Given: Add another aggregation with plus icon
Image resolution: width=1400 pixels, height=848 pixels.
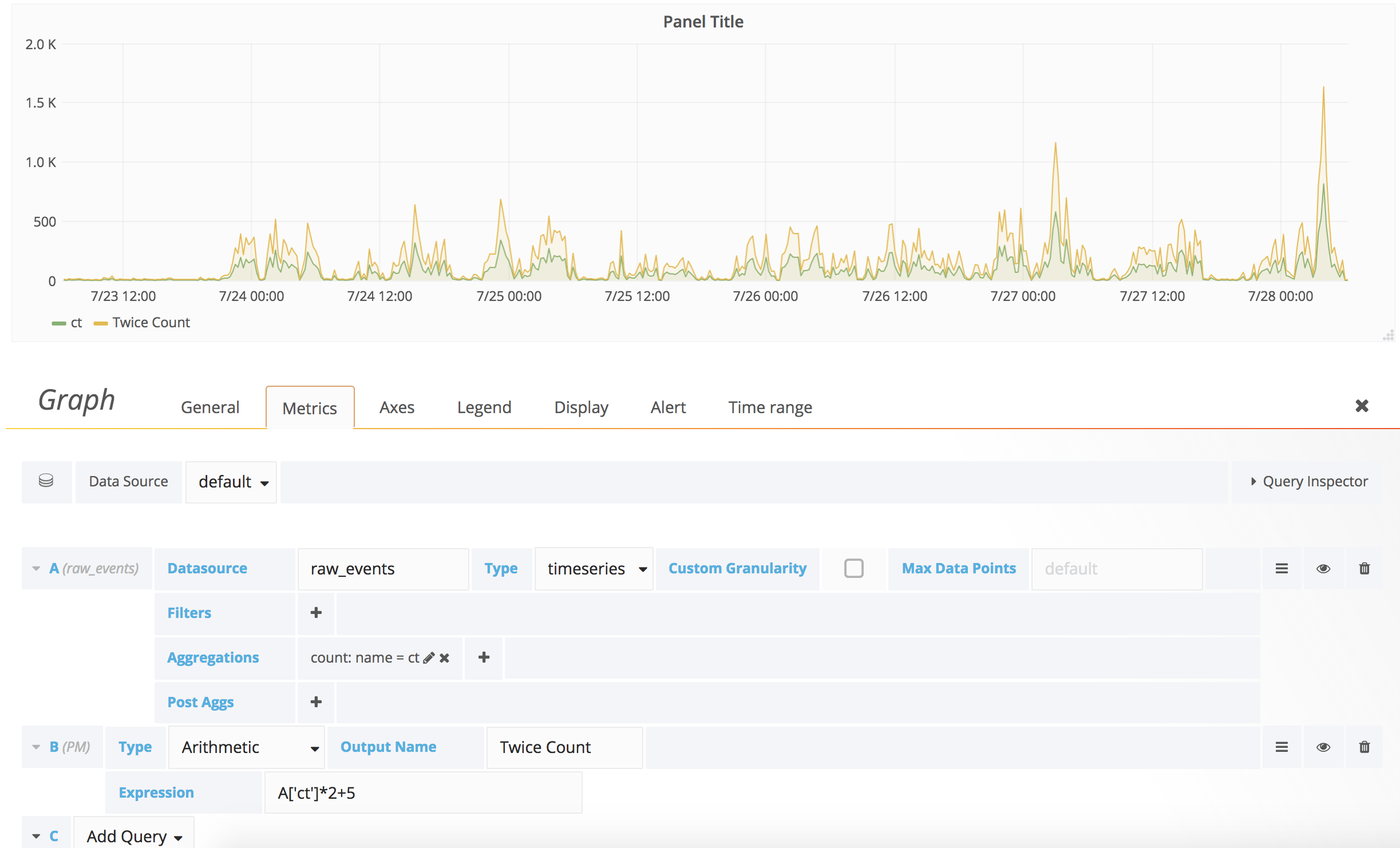Looking at the screenshot, I should (x=484, y=657).
